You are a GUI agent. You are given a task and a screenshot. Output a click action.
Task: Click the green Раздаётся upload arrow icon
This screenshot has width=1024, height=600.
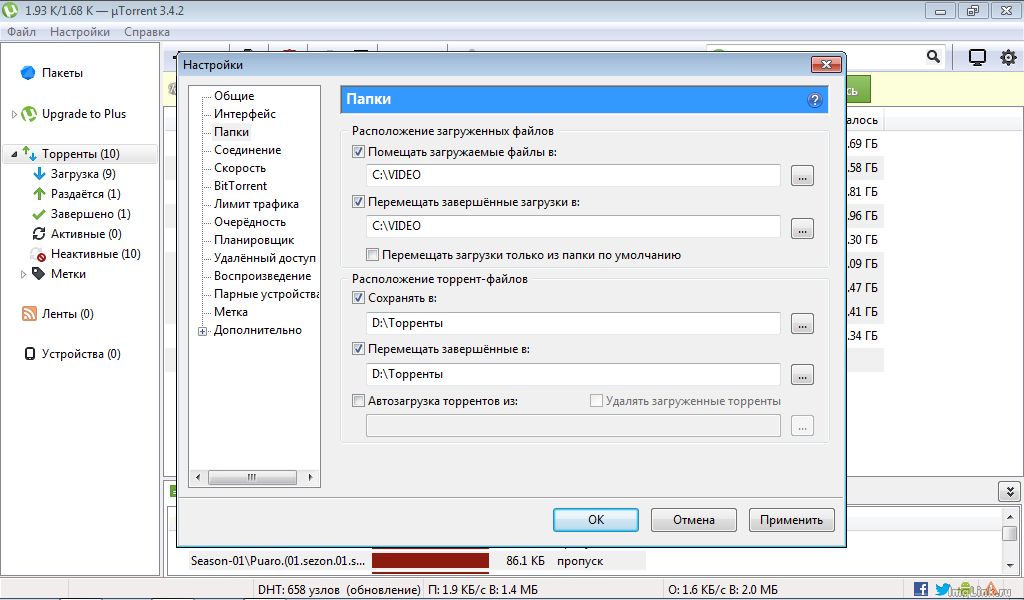(39, 194)
